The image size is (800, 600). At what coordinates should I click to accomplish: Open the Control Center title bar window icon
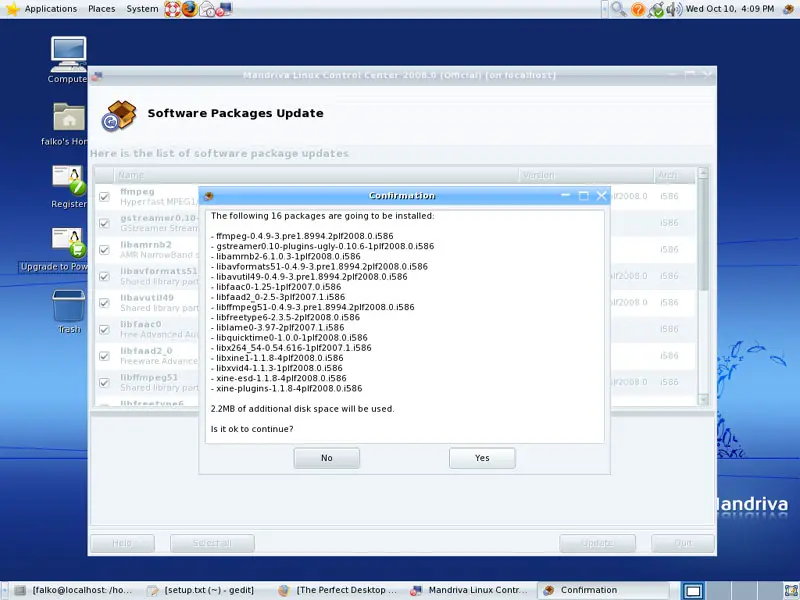click(x=96, y=76)
